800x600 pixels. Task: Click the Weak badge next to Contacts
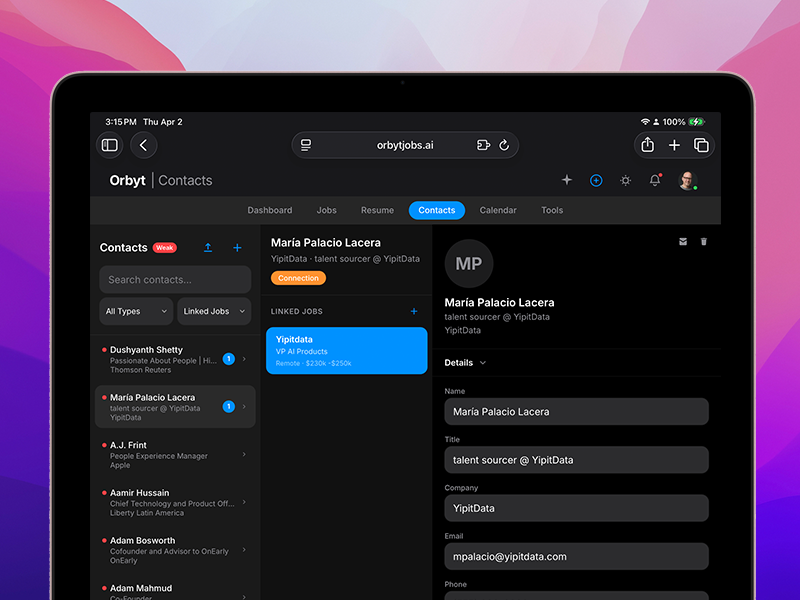pos(165,247)
